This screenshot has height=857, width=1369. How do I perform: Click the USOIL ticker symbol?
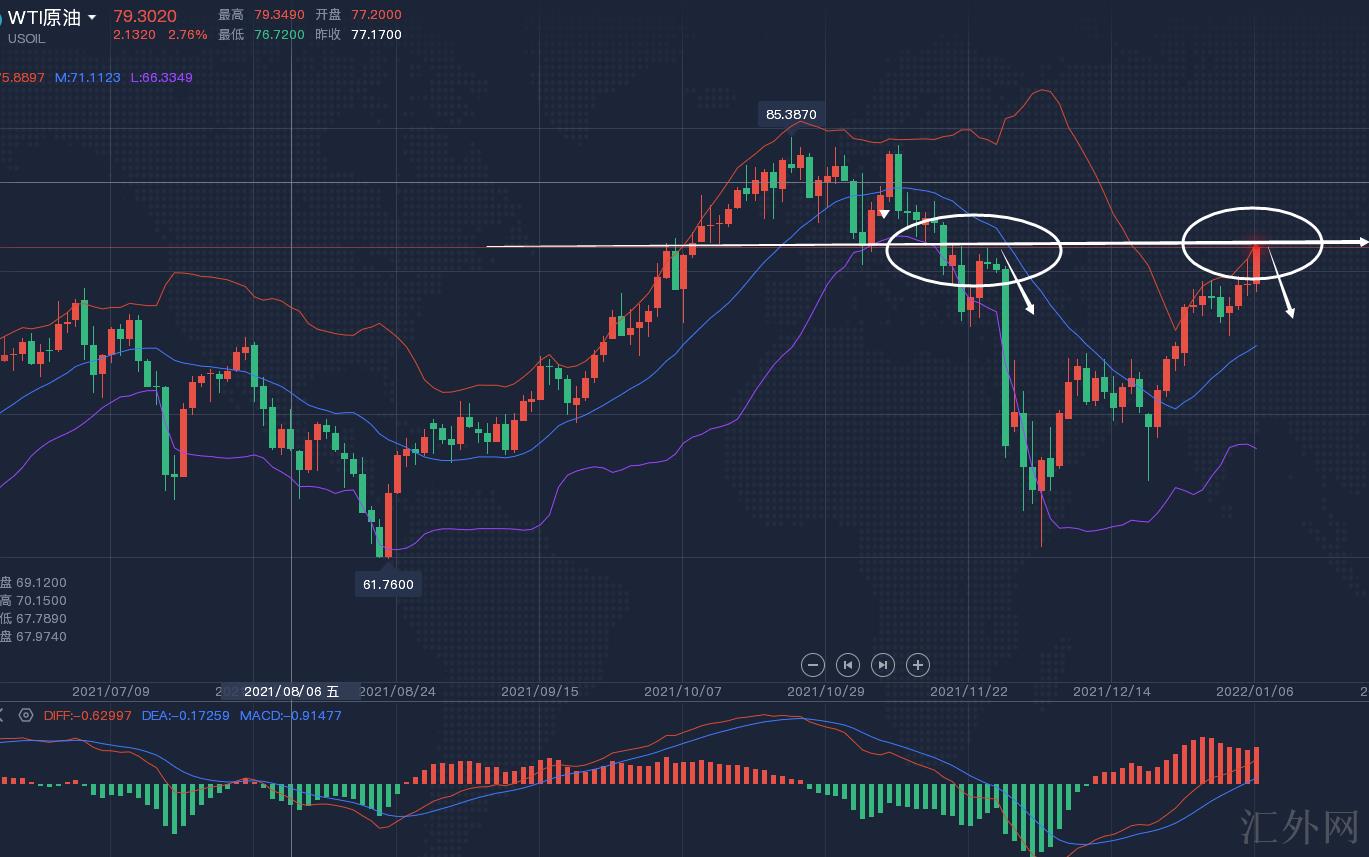(x=26, y=39)
